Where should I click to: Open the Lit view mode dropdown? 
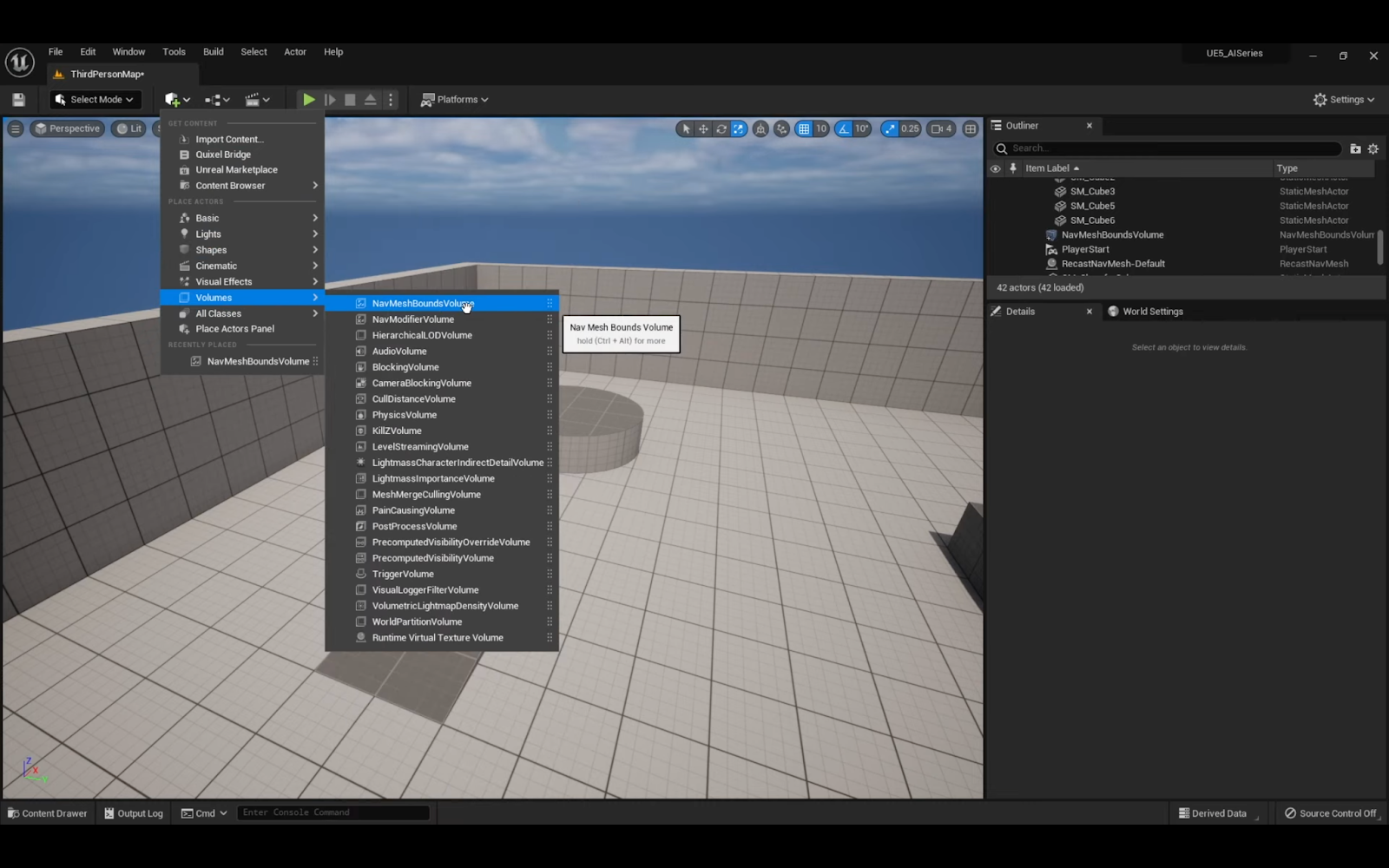point(129,128)
